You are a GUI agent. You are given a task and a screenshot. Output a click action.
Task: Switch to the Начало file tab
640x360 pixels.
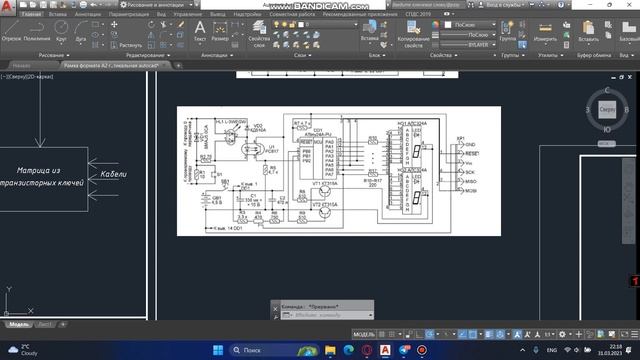coord(21,65)
